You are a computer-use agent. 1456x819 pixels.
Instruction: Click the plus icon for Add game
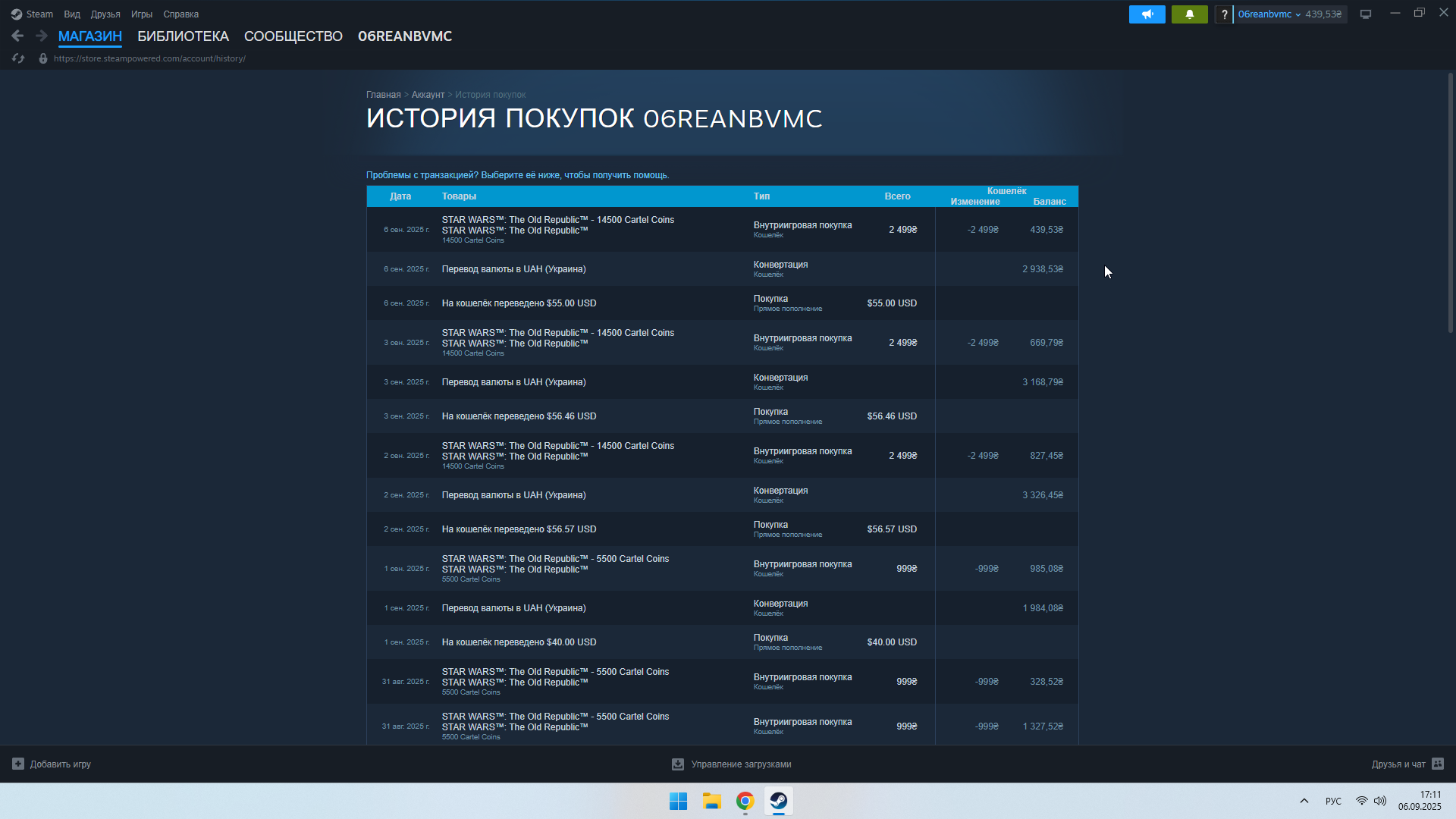18,764
